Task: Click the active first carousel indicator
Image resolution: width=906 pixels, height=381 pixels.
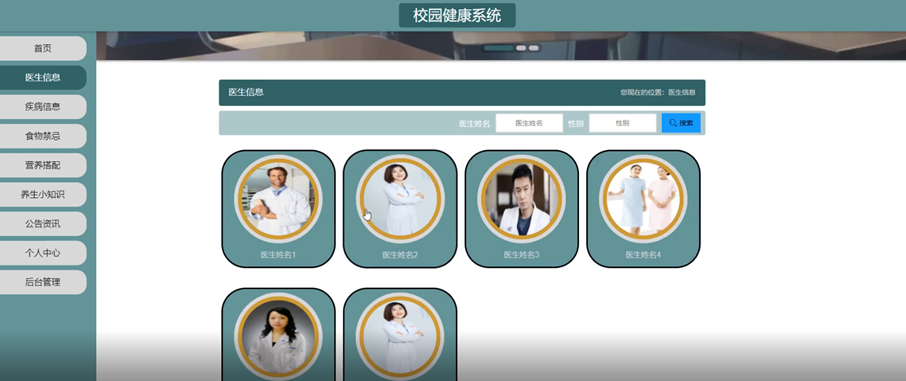Action: 499,48
